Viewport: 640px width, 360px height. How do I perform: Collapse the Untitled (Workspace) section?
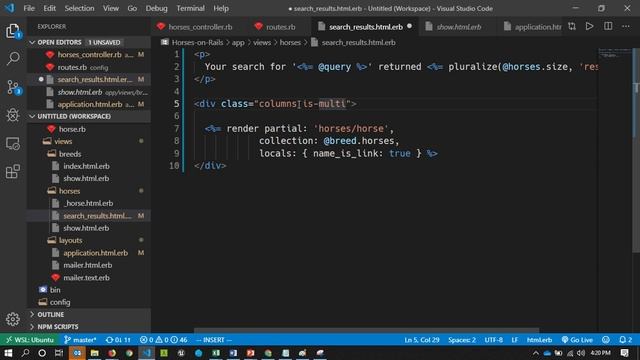pos(73,116)
